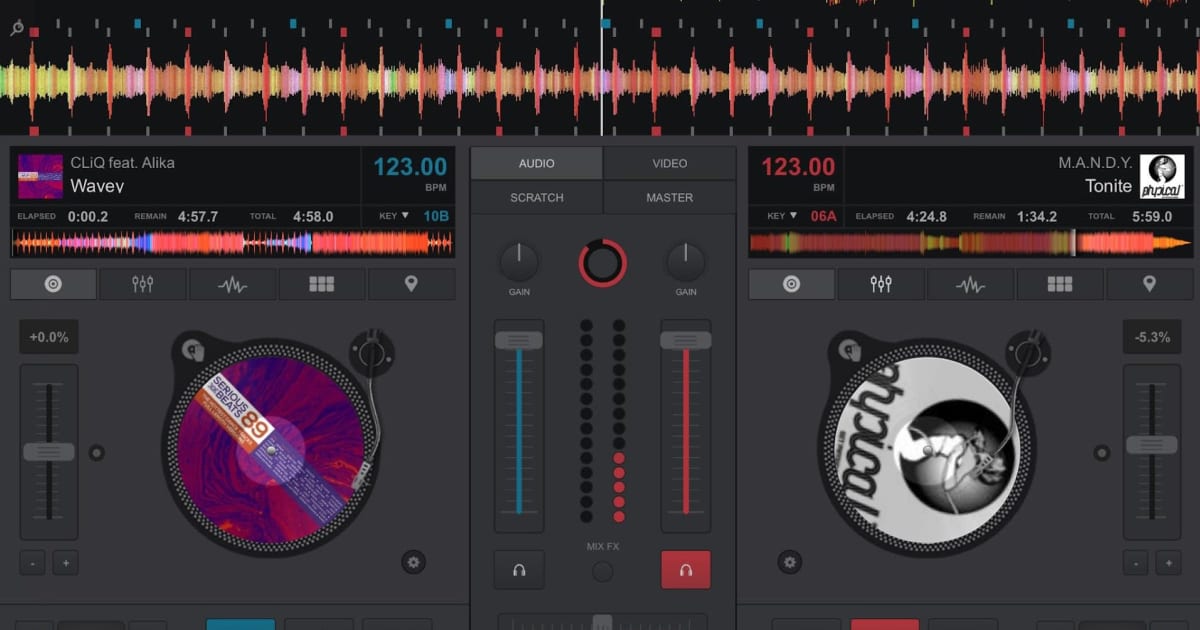Click the zoom magnifier on the waveform

pyautogui.click(x=16, y=28)
